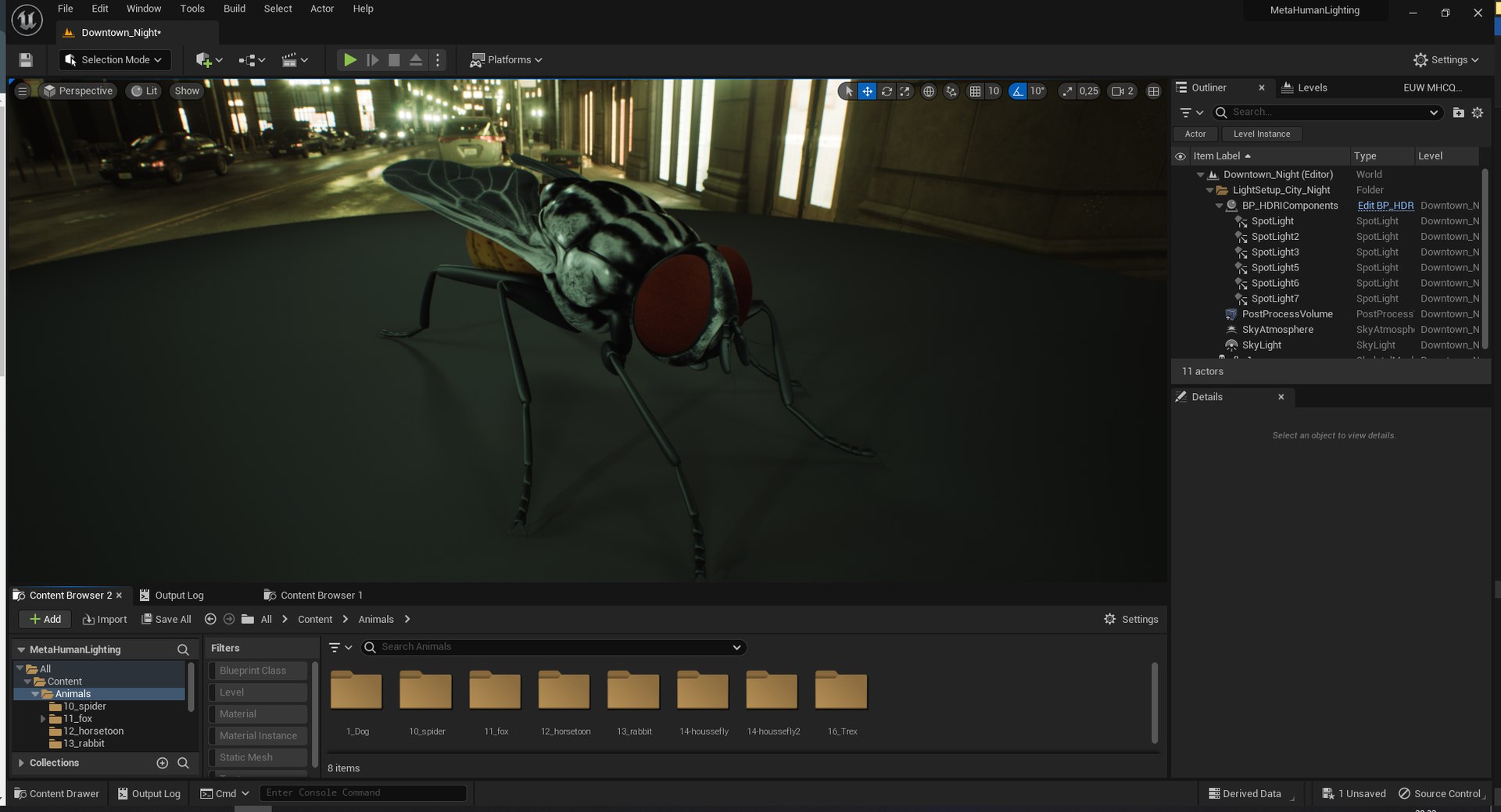The image size is (1501, 812).
Task: Open the Platforms dropdown
Action: click(x=506, y=60)
